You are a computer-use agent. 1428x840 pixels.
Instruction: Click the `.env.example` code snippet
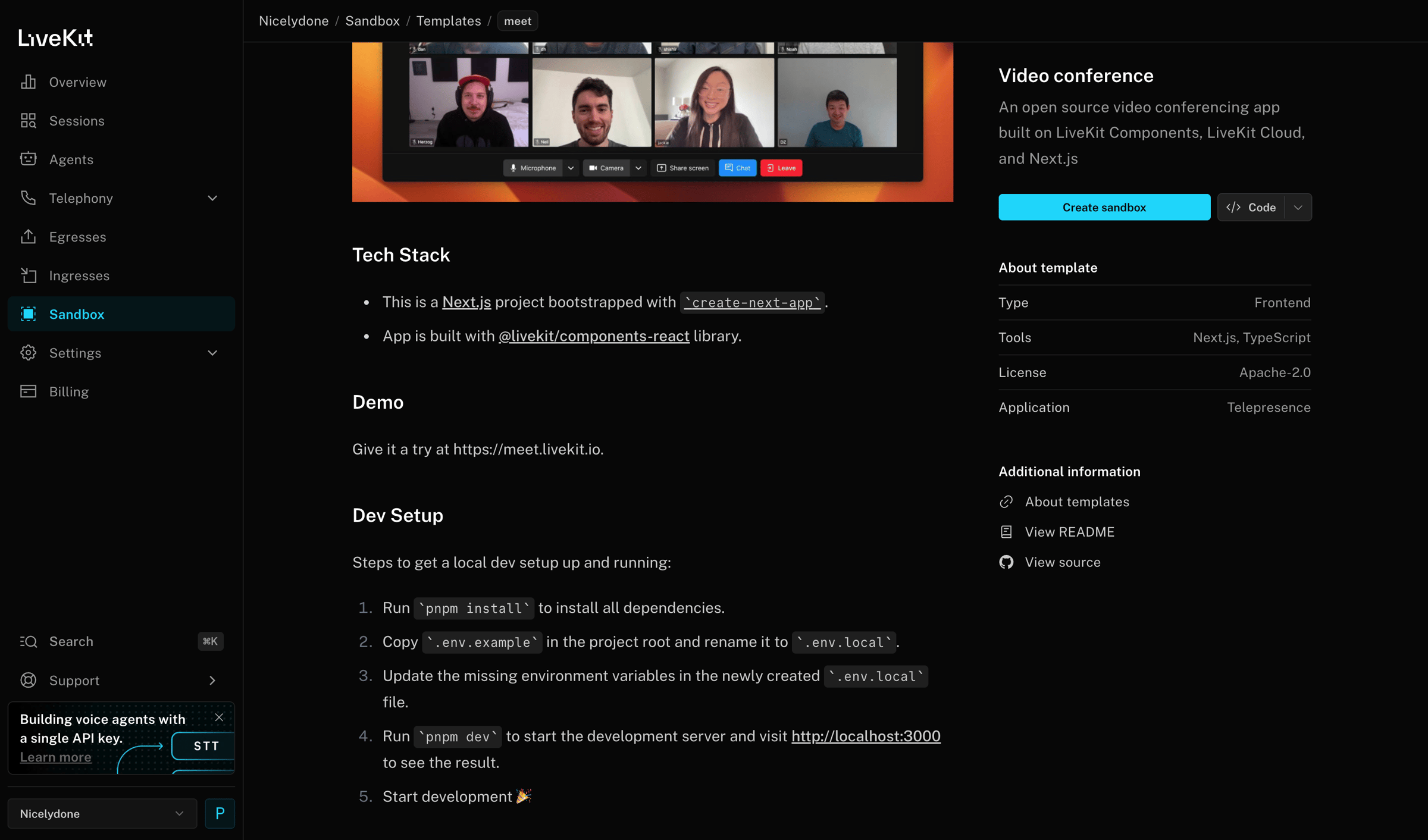tap(482, 642)
